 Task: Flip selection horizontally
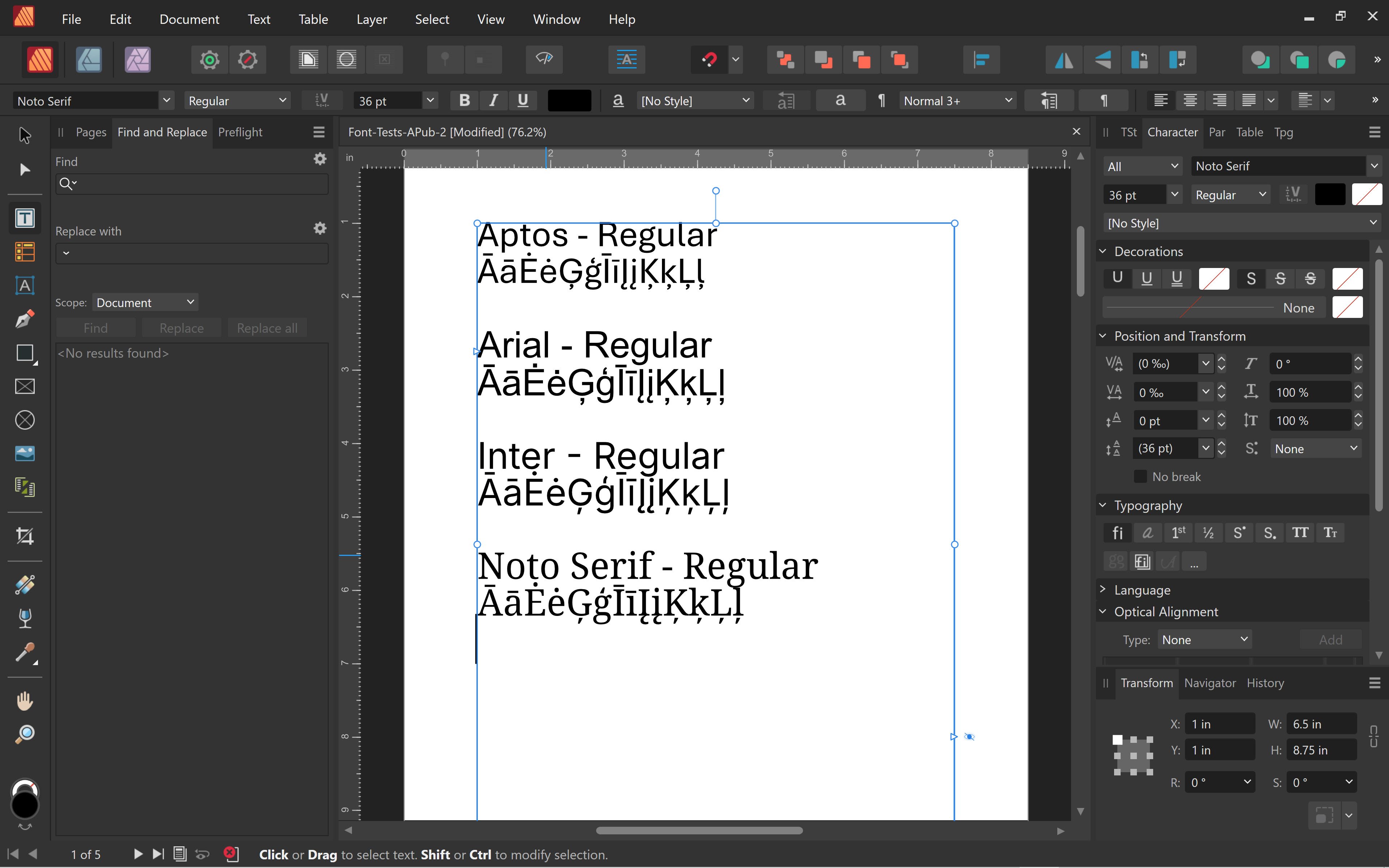(x=1063, y=60)
